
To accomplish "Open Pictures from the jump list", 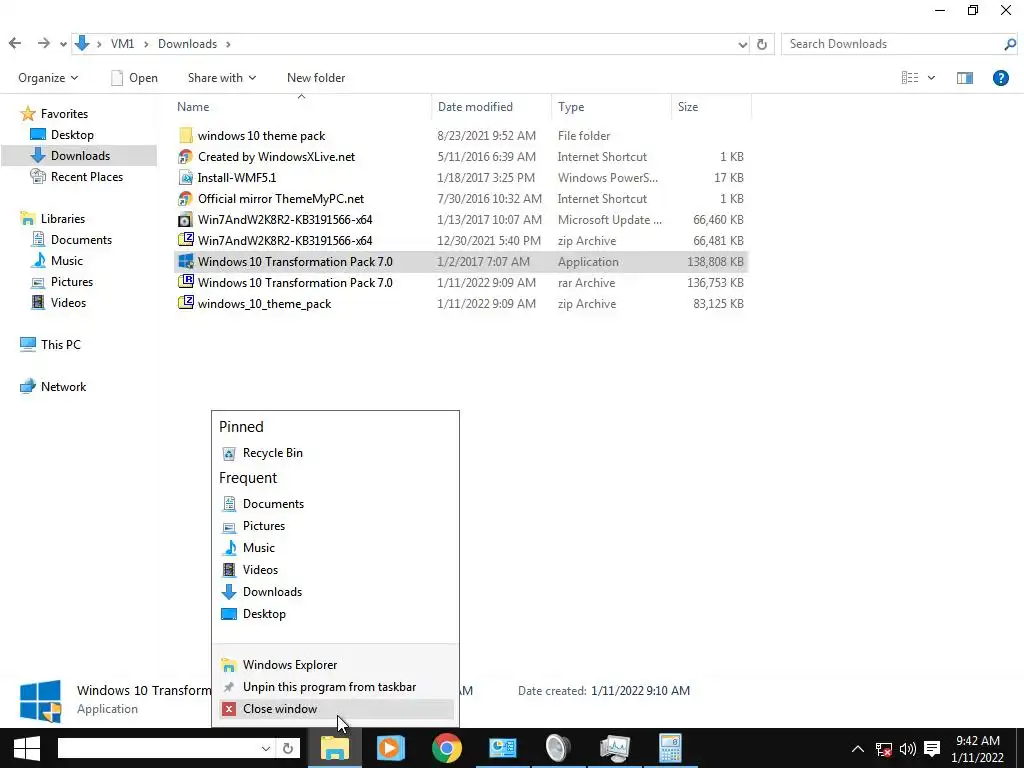I will (x=336, y=526).
